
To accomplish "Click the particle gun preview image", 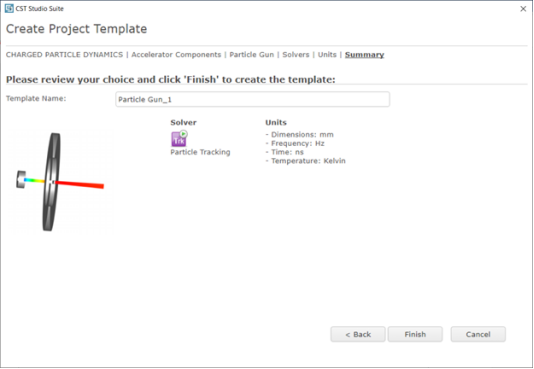I will pos(60,182).
